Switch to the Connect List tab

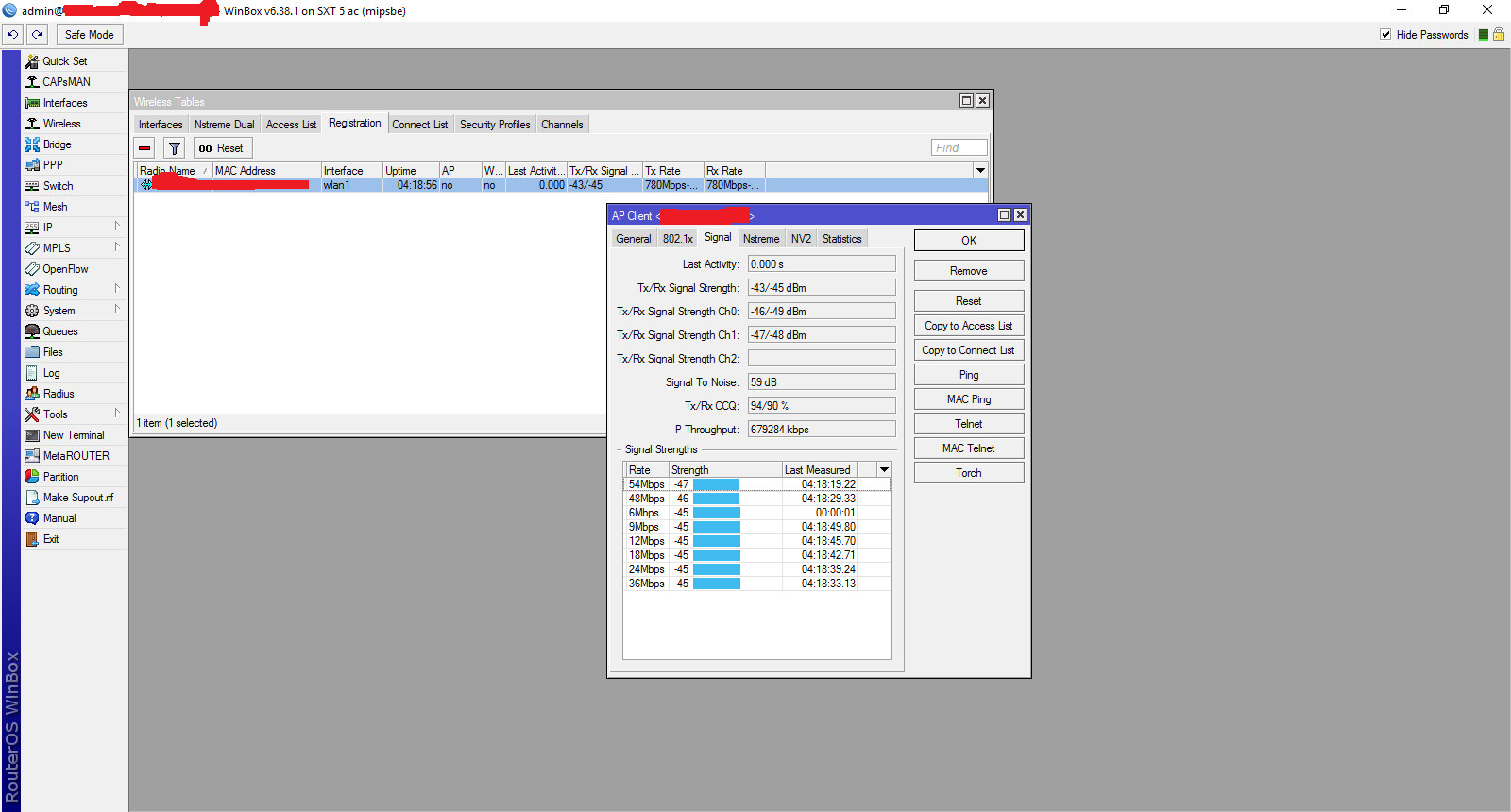pyautogui.click(x=420, y=125)
